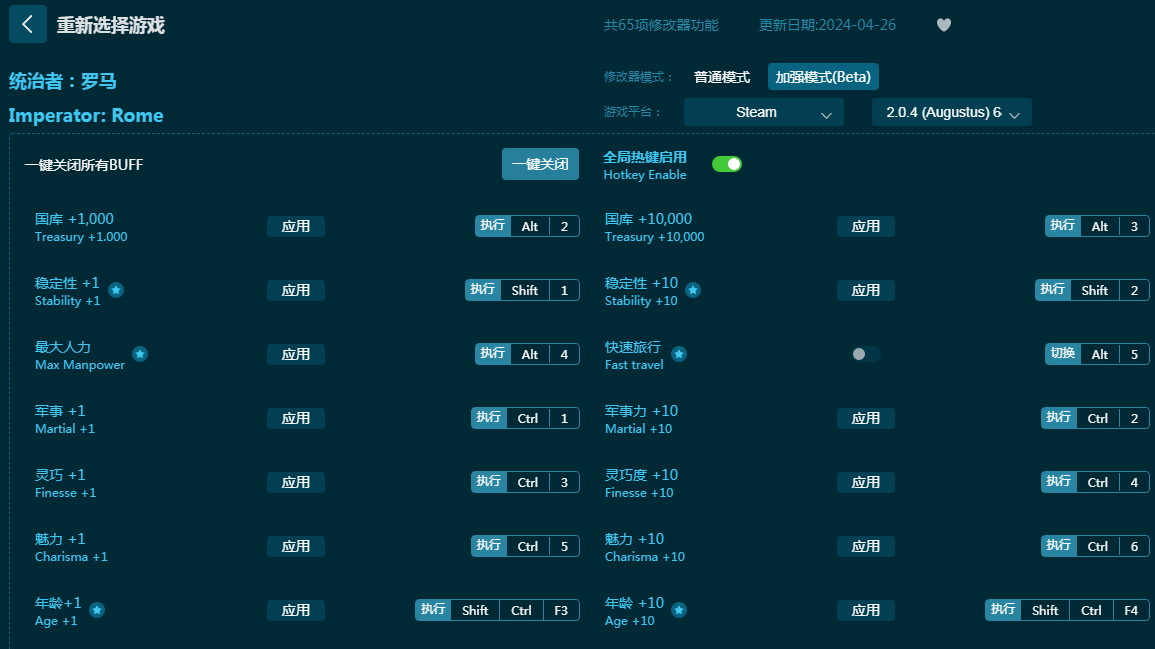The width and height of the screenshot is (1155, 649).
Task: Click the 统治者：罗马 heading
Action: pyautogui.click(x=63, y=81)
